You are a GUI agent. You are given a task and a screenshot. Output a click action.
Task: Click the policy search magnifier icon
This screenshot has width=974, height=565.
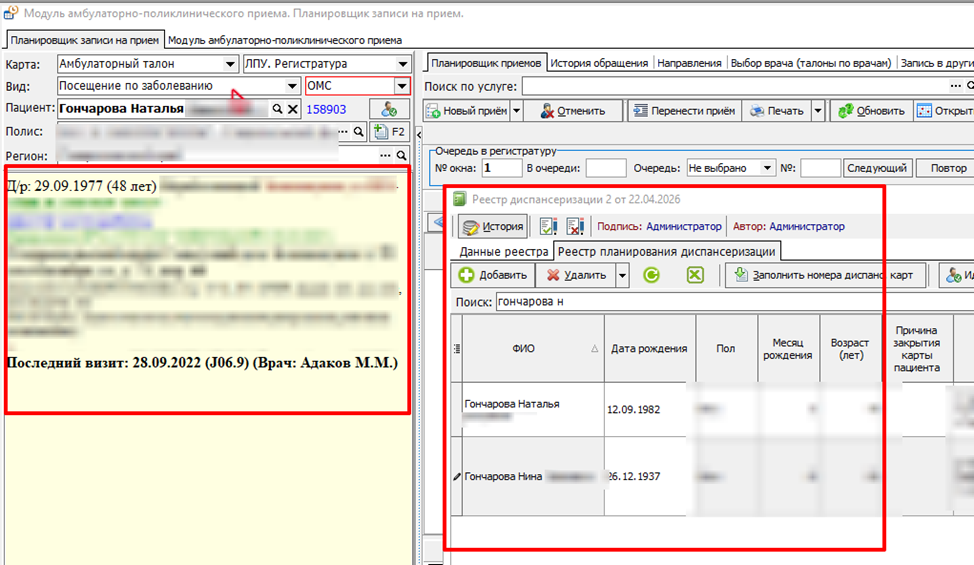(358, 132)
